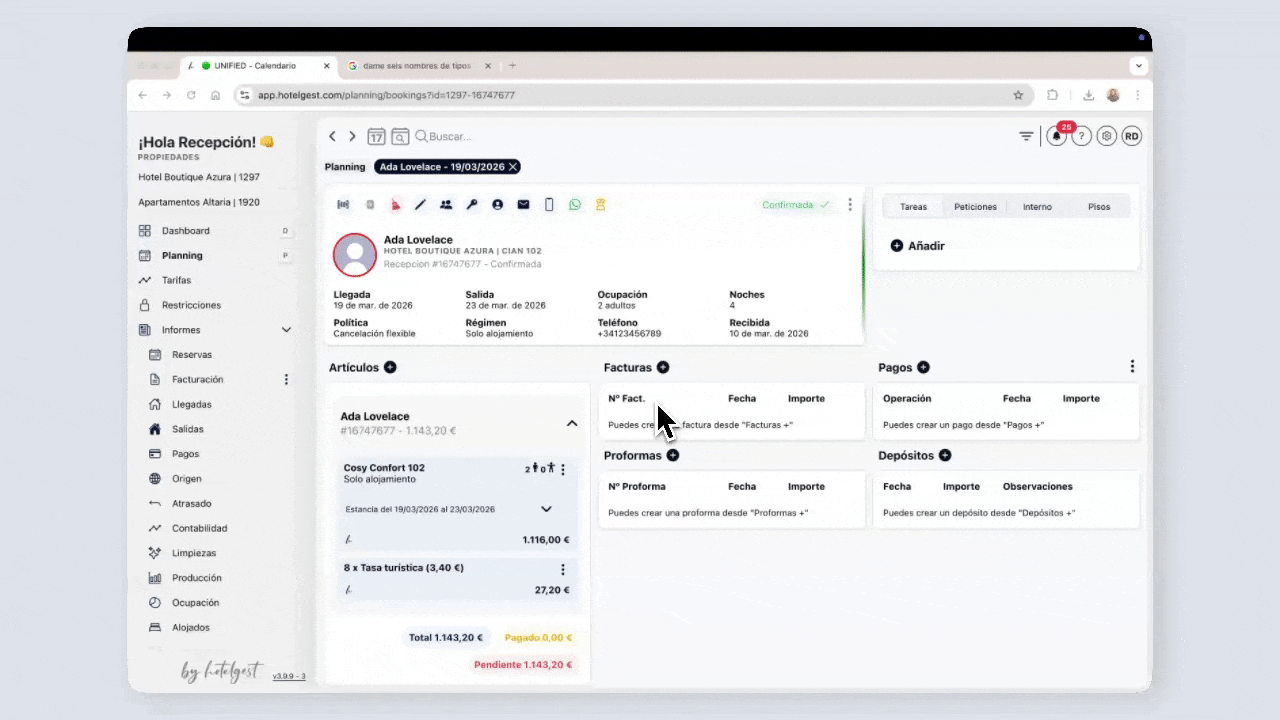
Task: Open the filter lines icon
Action: (1026, 137)
